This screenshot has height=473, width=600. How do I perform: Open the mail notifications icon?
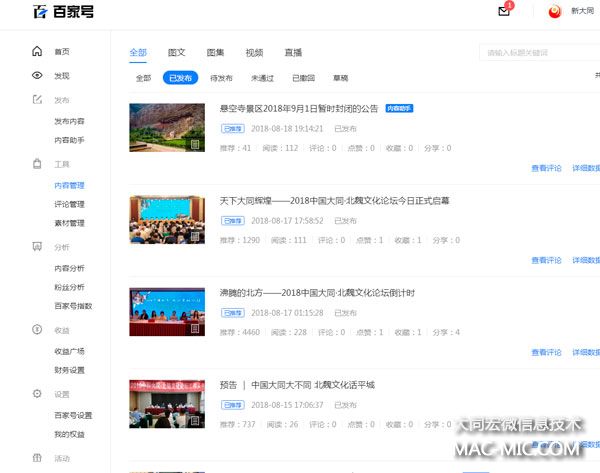tap(504, 11)
